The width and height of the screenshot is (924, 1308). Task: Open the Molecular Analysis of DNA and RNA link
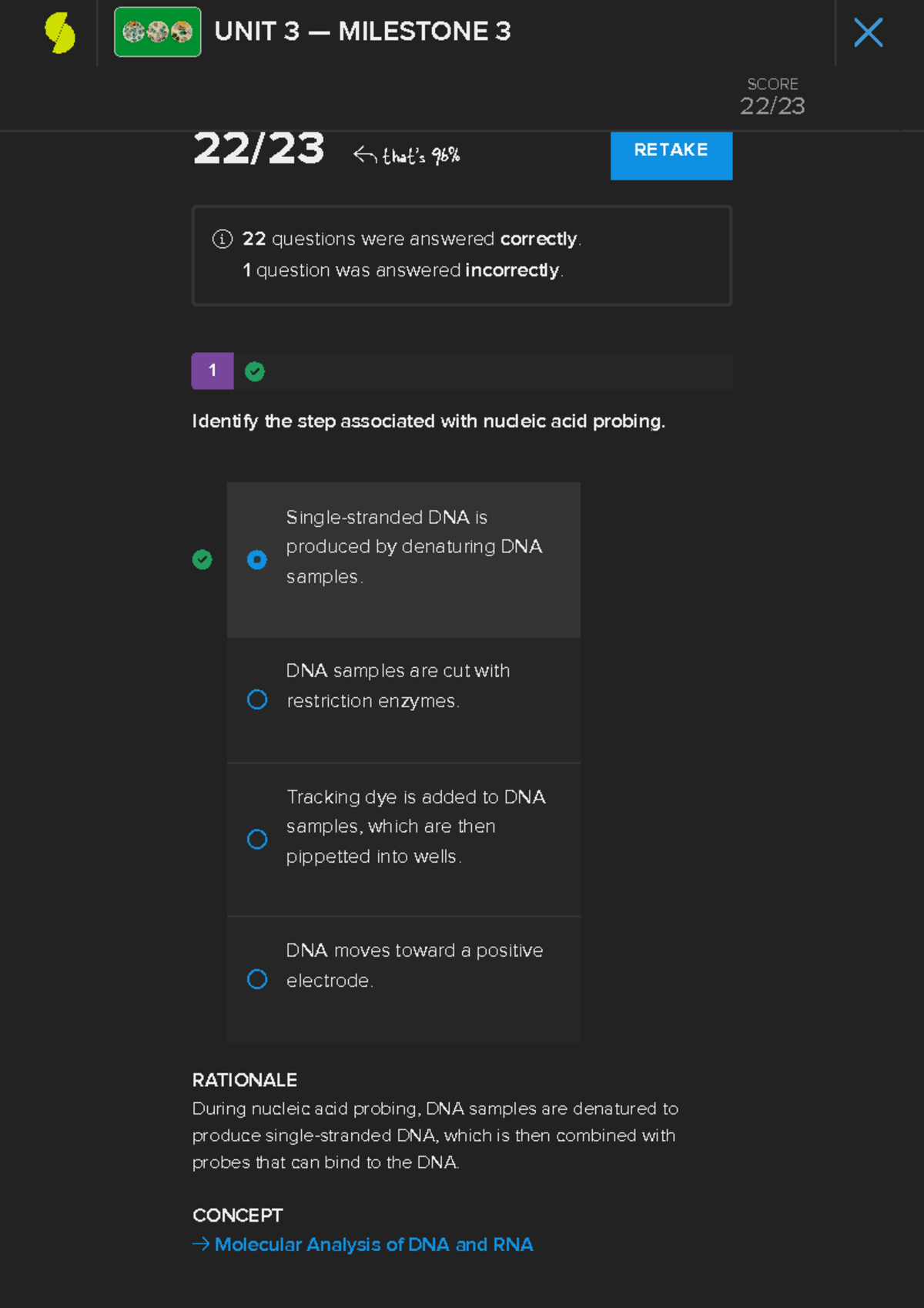coord(374,1245)
